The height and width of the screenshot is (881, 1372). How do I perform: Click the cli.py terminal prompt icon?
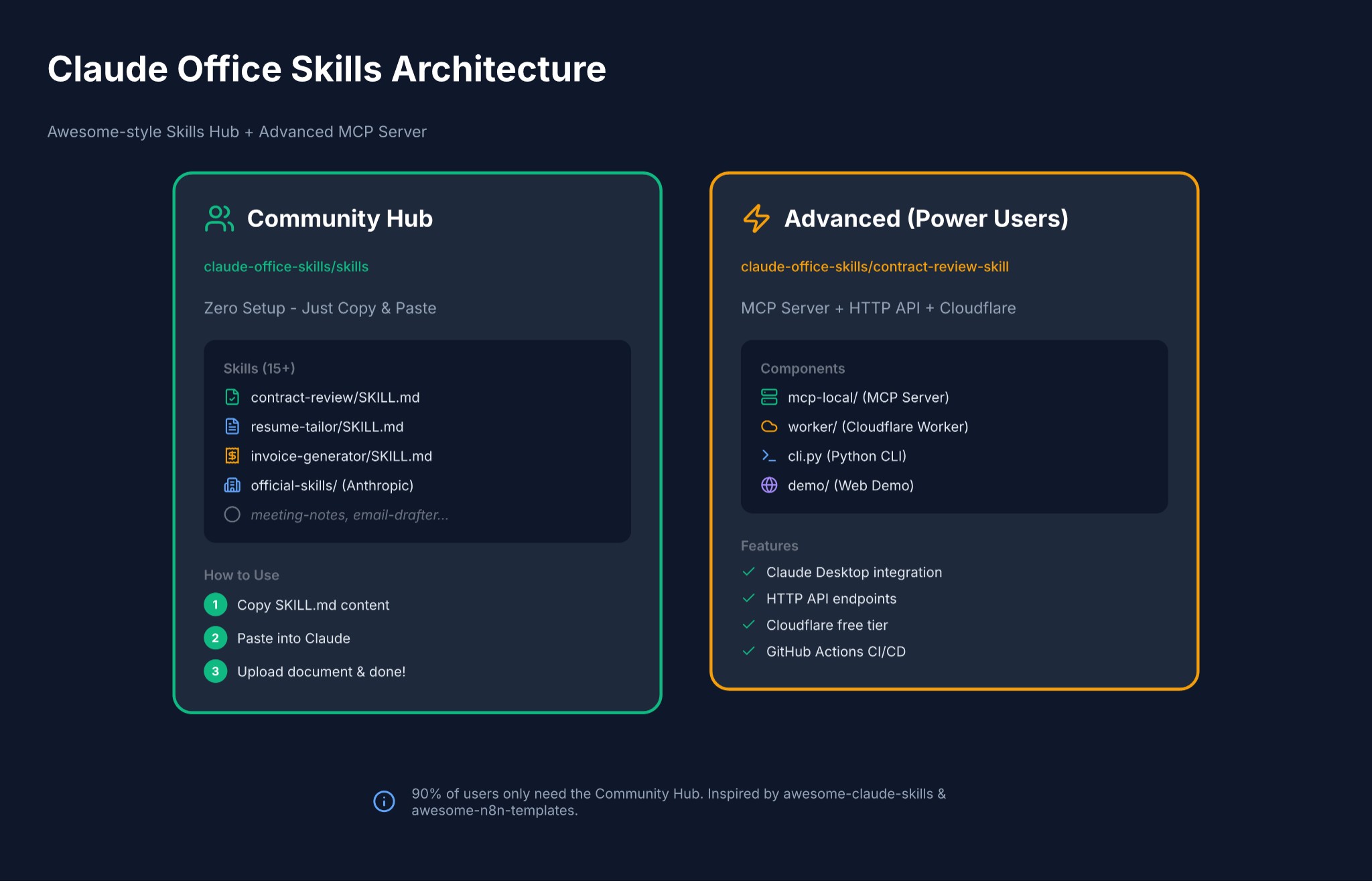point(769,456)
